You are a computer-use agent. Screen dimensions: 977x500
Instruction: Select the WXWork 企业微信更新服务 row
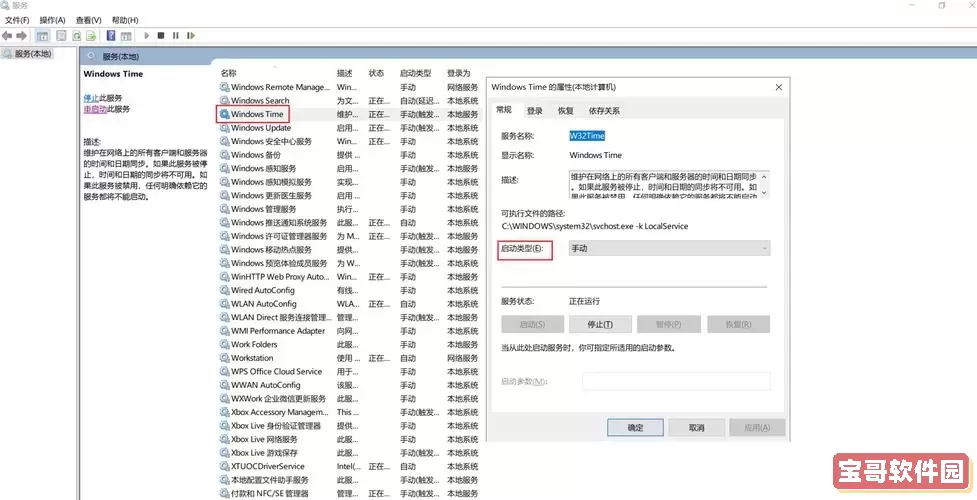point(349,398)
